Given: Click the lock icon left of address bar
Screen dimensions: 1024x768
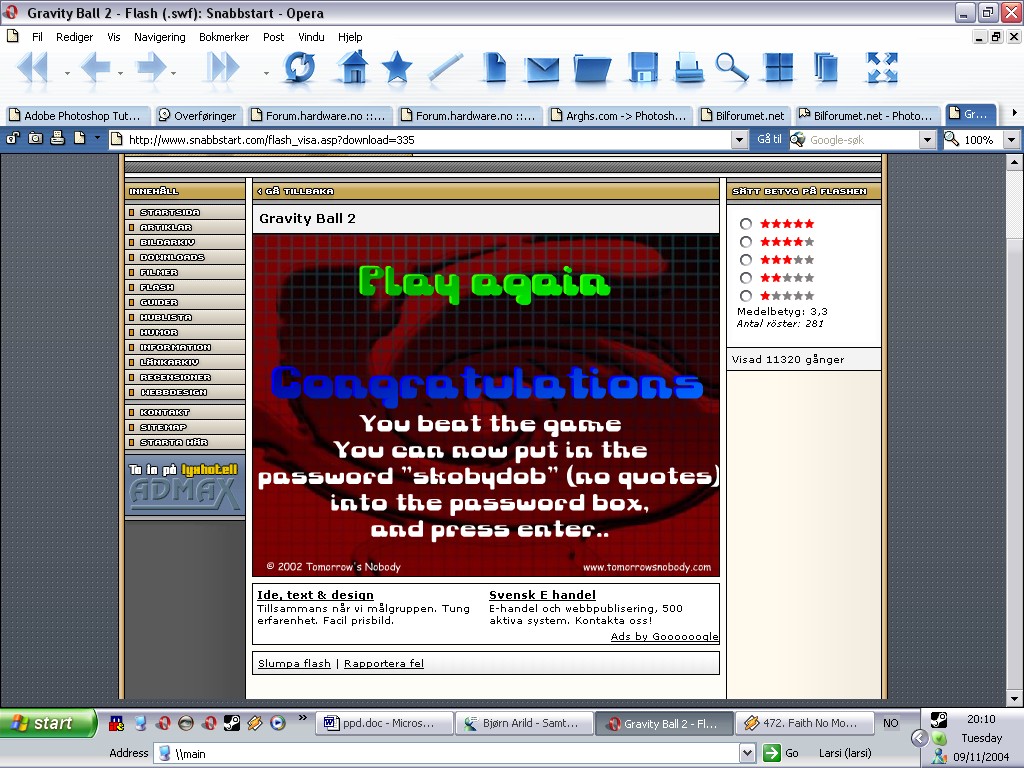Looking at the screenshot, I should click(13, 138).
